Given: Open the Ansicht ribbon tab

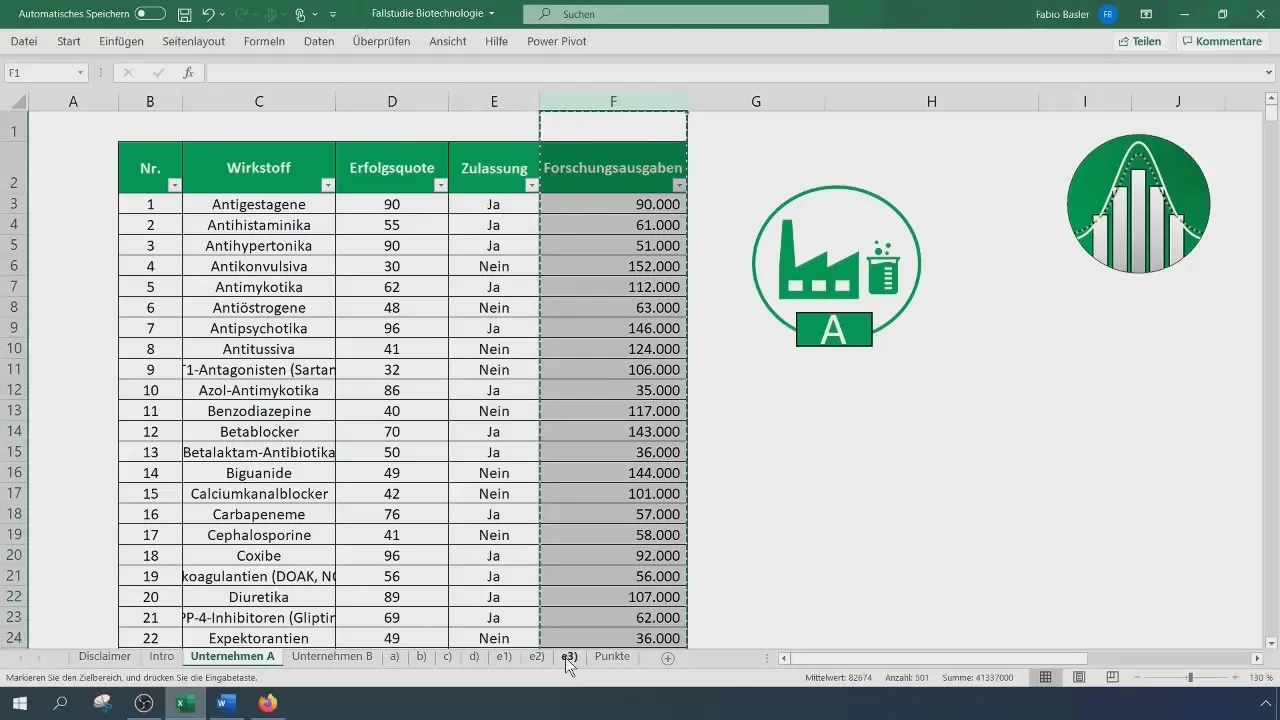Looking at the screenshot, I should [448, 41].
